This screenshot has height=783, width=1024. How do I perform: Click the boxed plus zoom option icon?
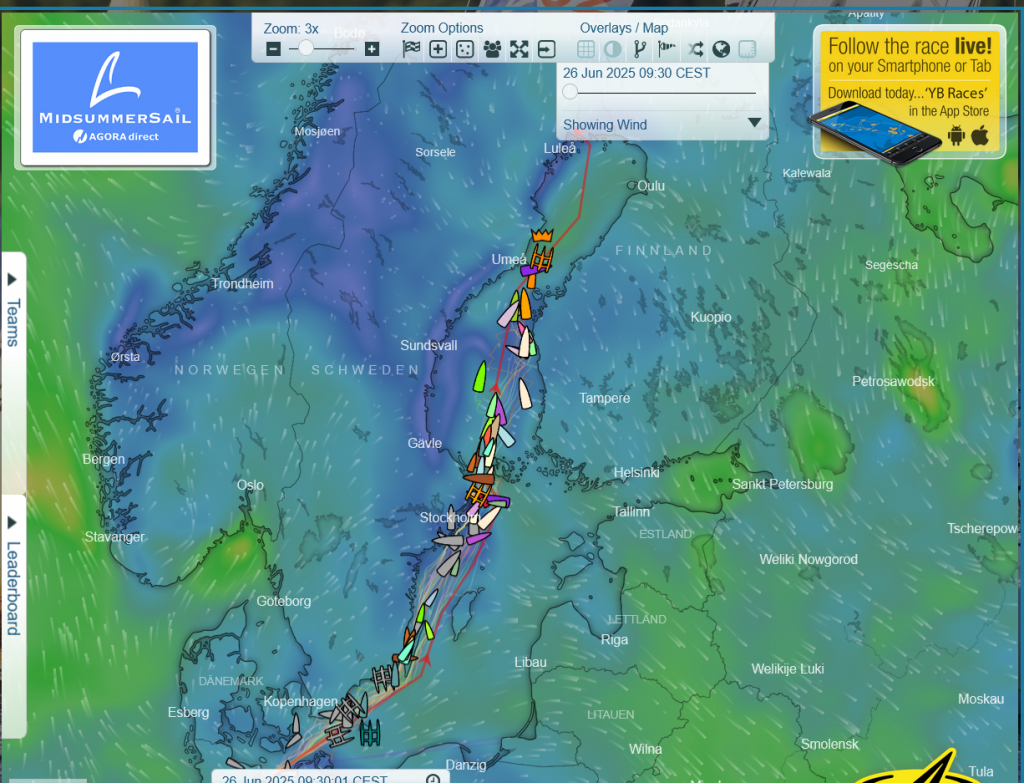(x=438, y=49)
